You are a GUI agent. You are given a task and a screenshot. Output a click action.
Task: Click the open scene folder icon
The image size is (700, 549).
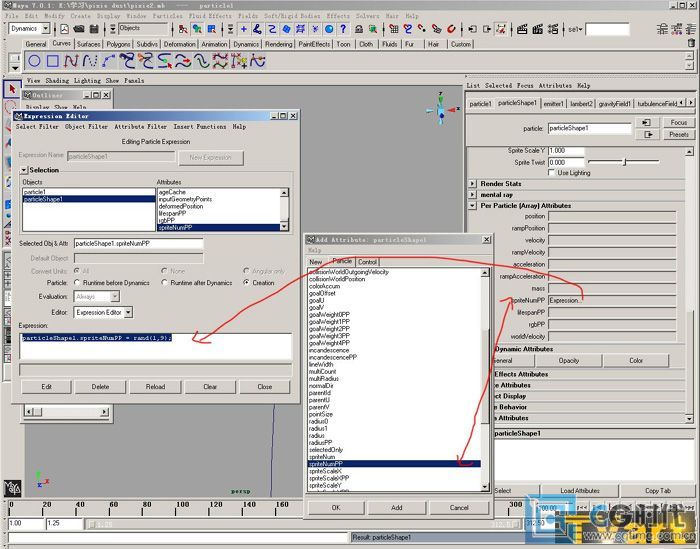click(x=79, y=29)
